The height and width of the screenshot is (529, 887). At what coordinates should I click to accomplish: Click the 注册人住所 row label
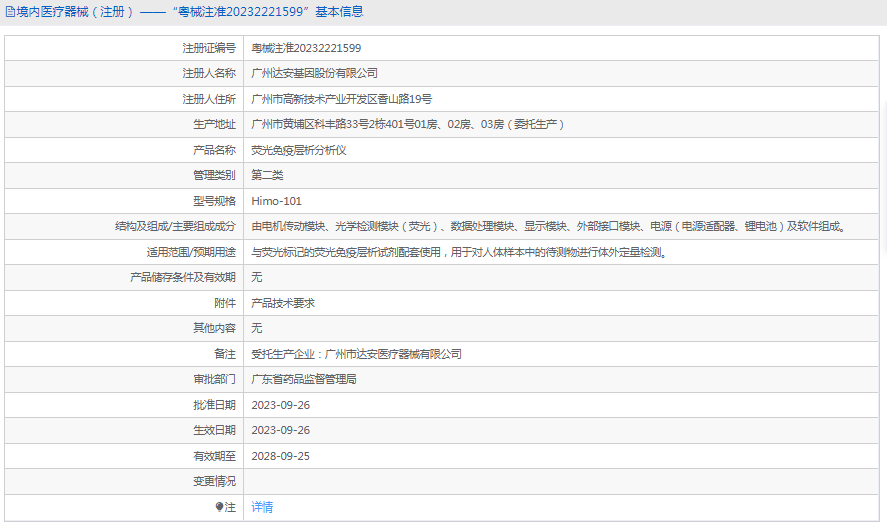[209, 99]
